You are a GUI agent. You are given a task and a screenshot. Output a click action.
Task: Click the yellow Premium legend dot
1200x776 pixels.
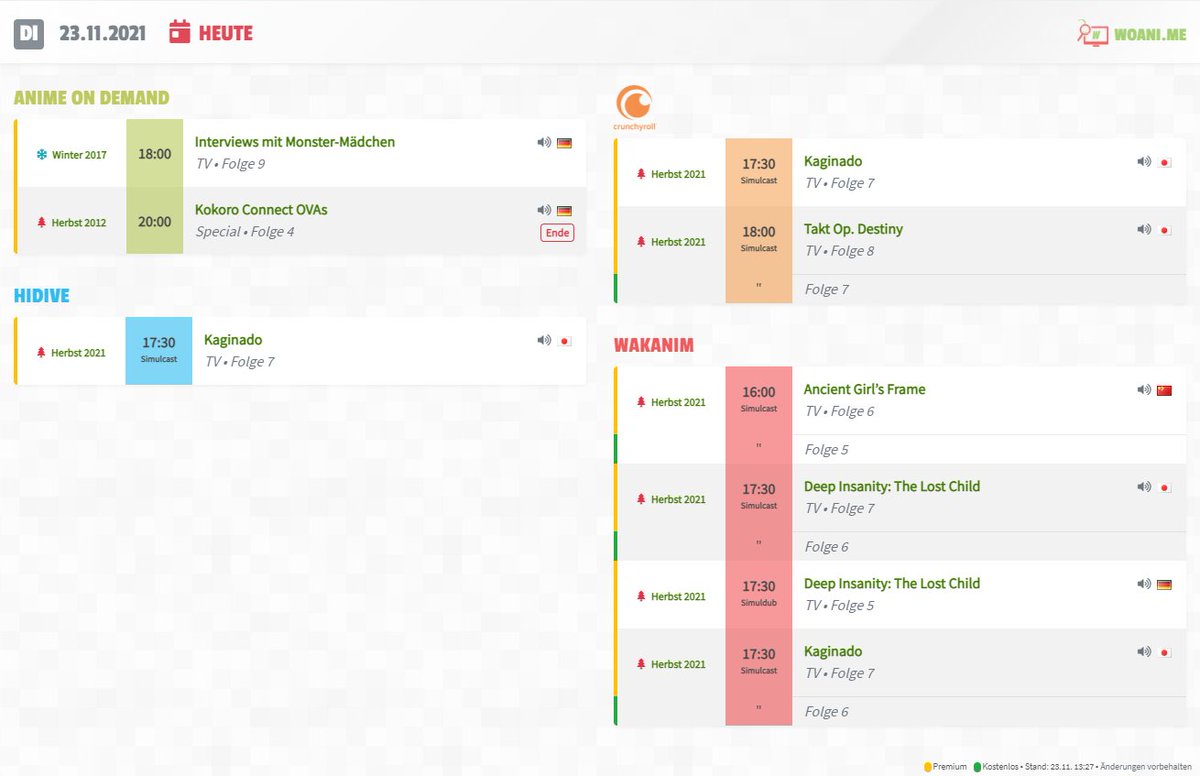928,767
